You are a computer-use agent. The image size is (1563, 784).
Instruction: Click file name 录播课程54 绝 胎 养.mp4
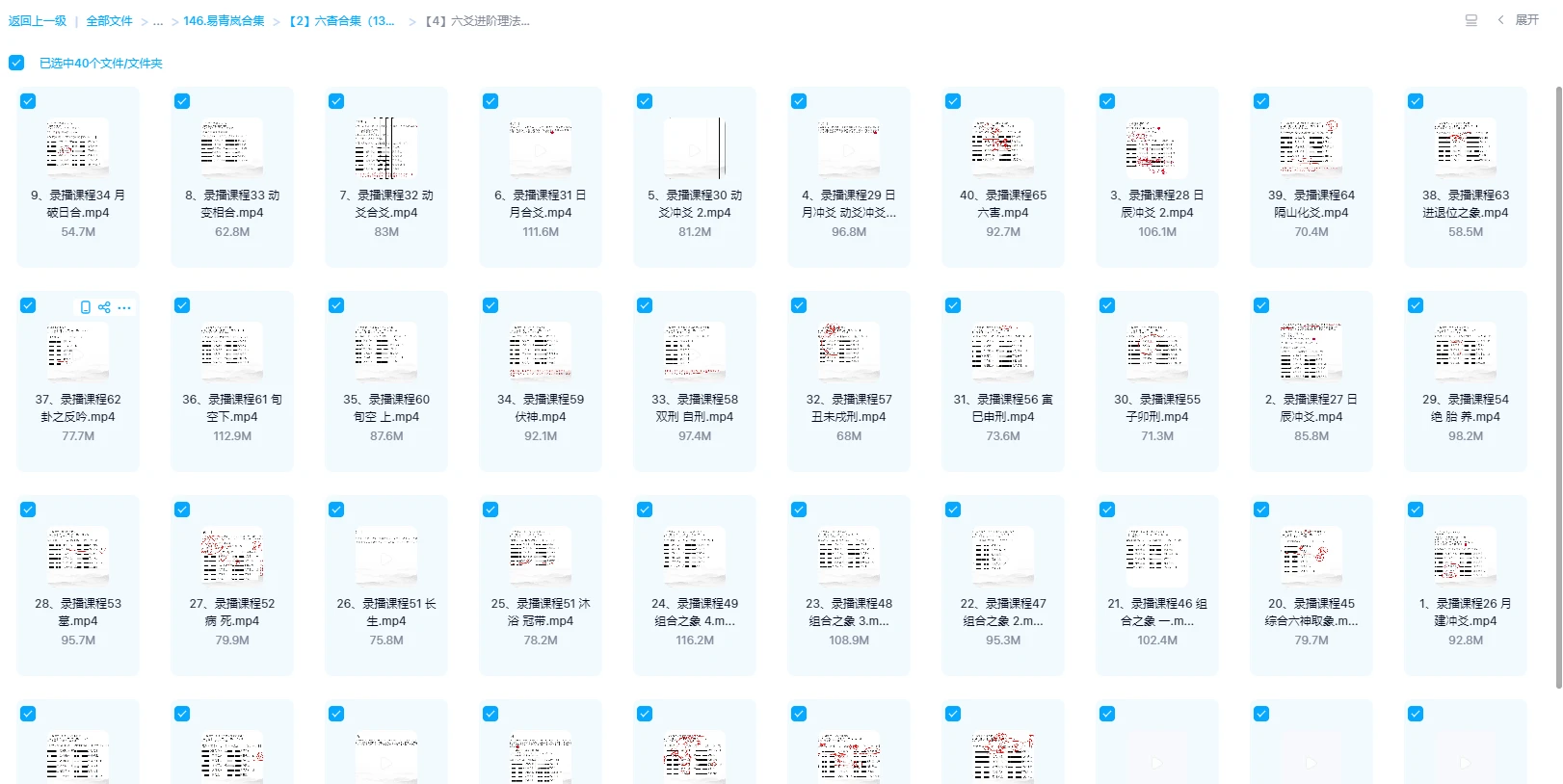click(1466, 407)
